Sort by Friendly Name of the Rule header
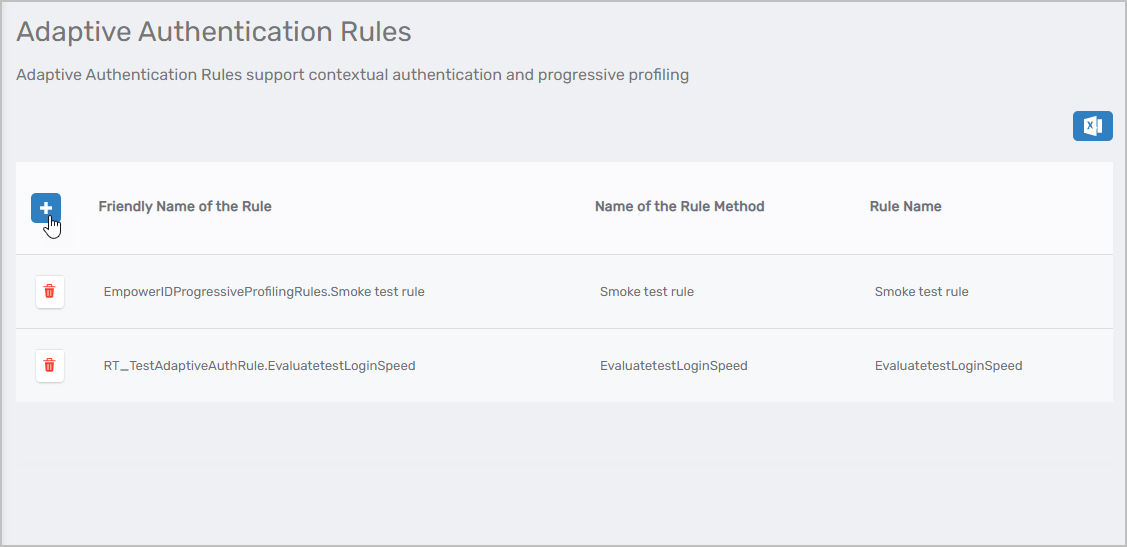Screen dimensions: 1127x547 185,207
